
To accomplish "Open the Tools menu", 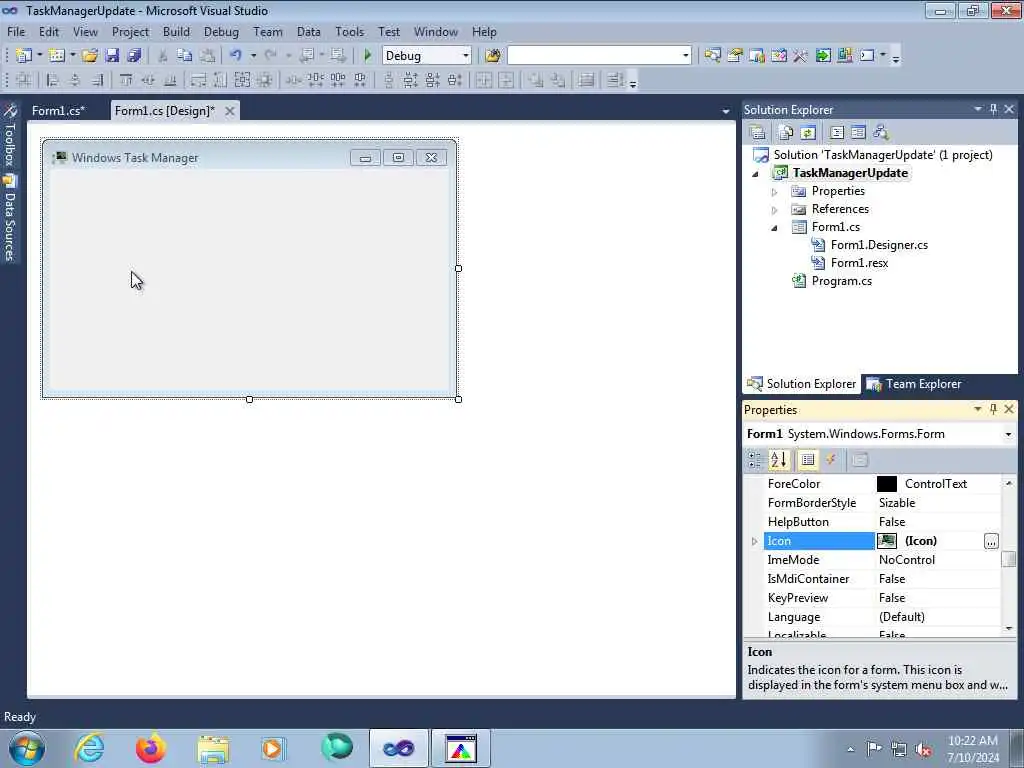I will tap(349, 31).
